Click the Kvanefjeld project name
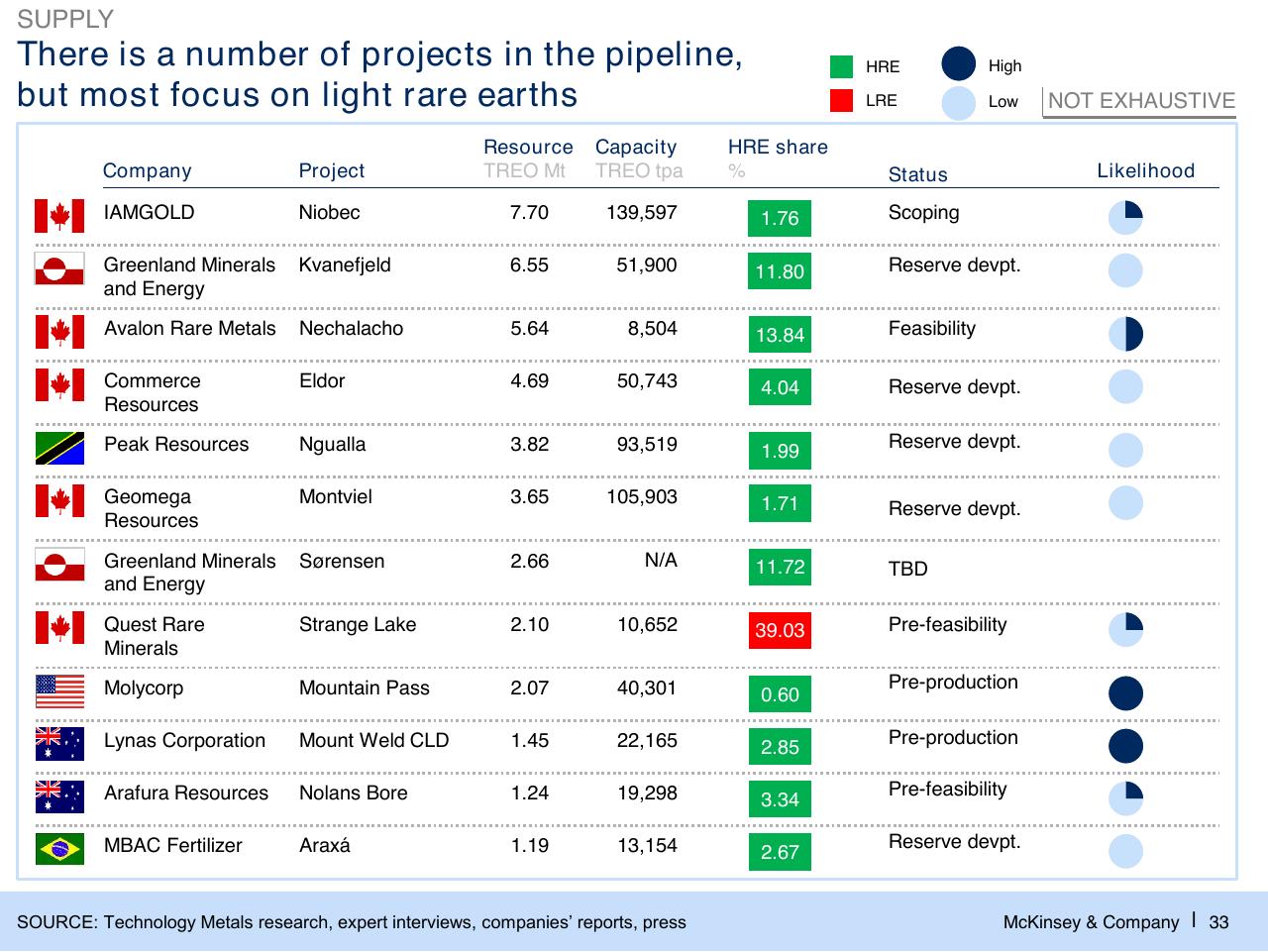The width and height of the screenshot is (1268, 952). pos(345,264)
